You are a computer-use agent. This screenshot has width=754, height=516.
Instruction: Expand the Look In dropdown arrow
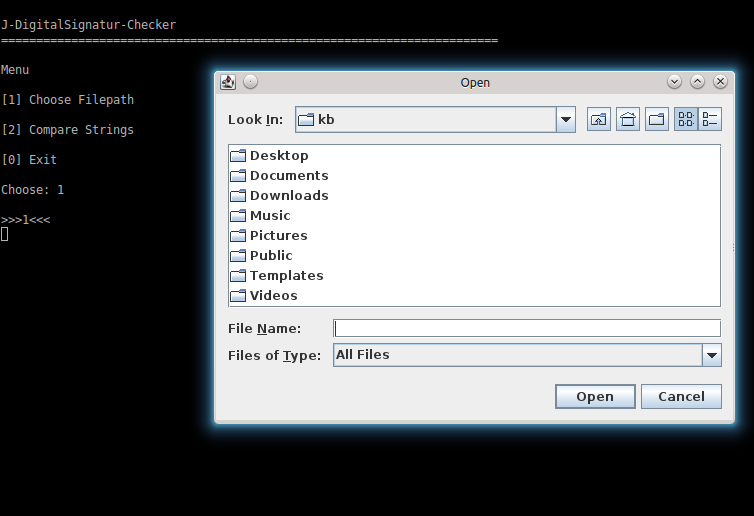click(566, 119)
